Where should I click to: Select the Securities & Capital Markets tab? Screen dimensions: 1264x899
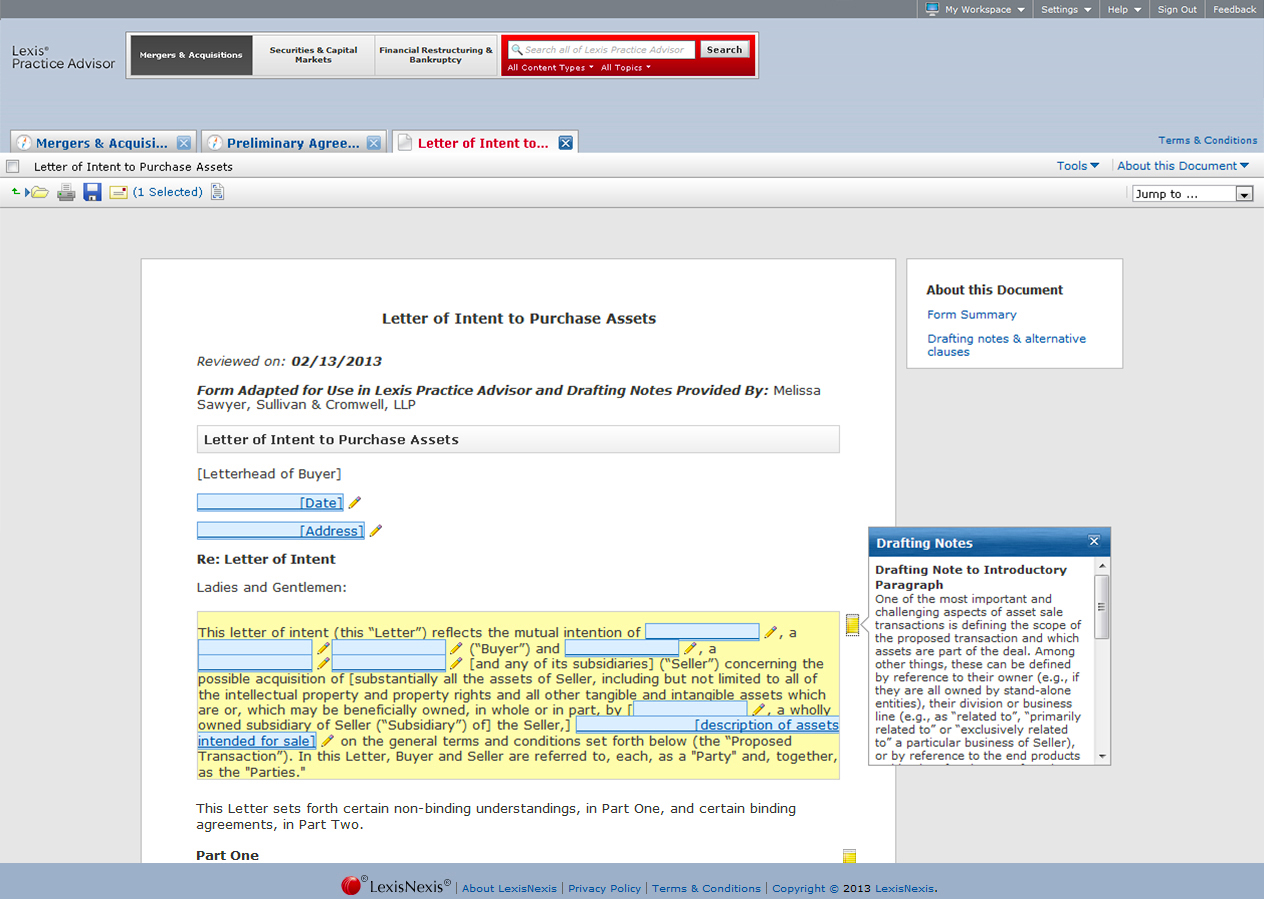click(x=313, y=55)
